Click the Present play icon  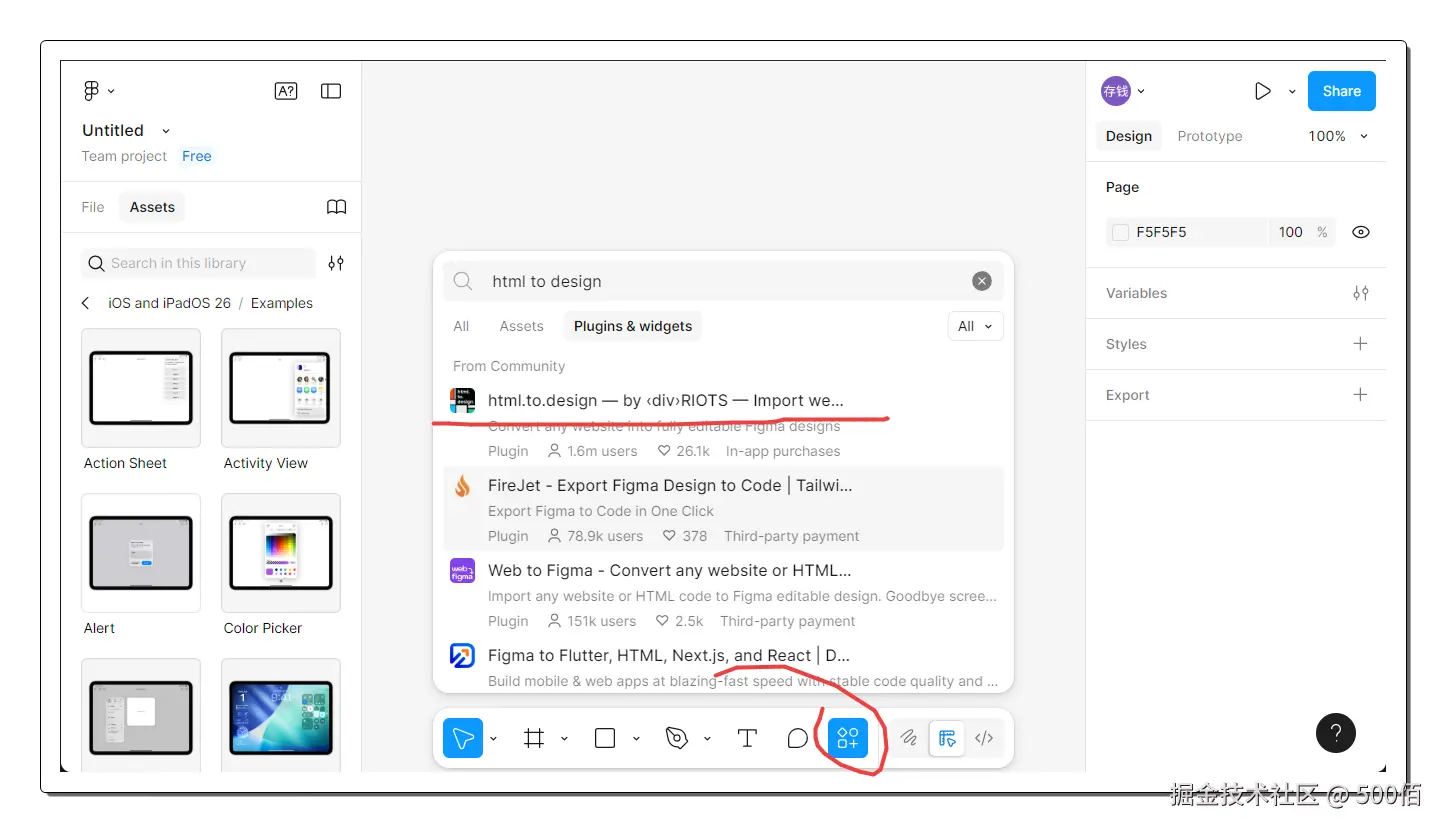coord(1263,91)
